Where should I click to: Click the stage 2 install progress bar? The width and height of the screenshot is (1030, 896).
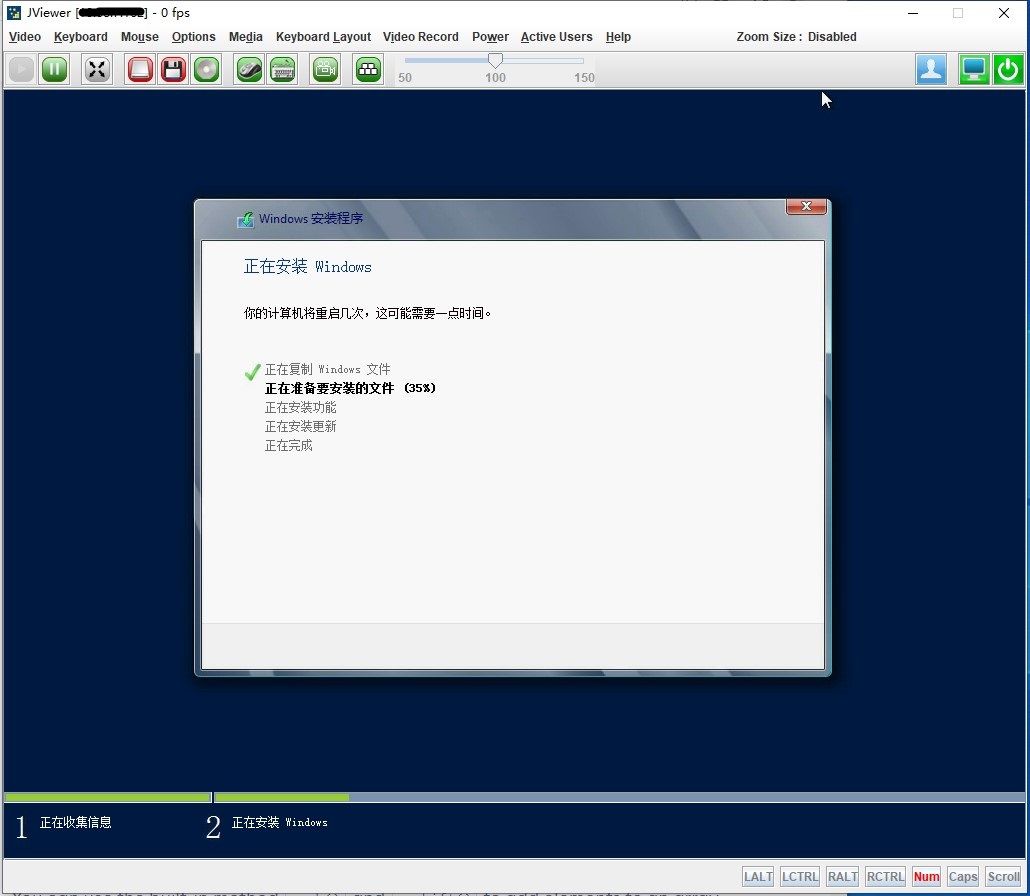point(619,797)
